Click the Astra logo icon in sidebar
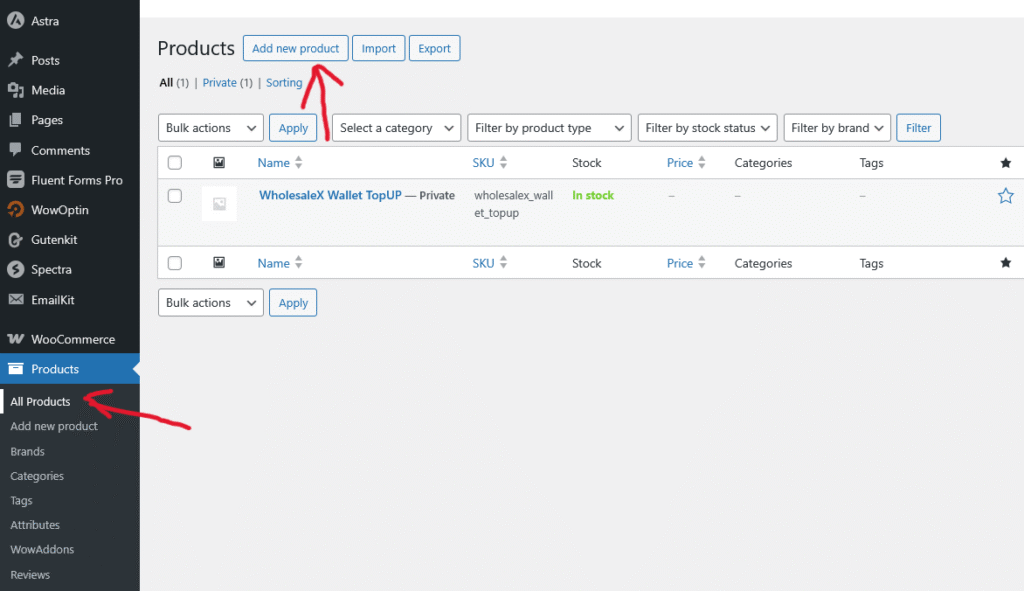 click(15, 21)
